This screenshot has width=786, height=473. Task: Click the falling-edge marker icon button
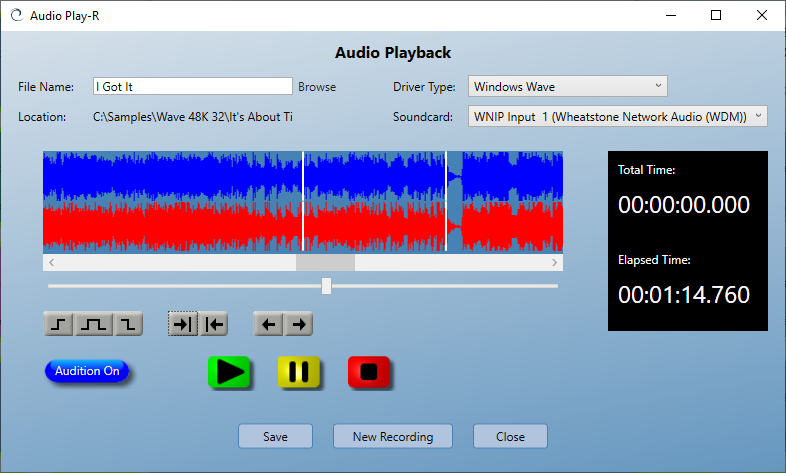pos(128,324)
